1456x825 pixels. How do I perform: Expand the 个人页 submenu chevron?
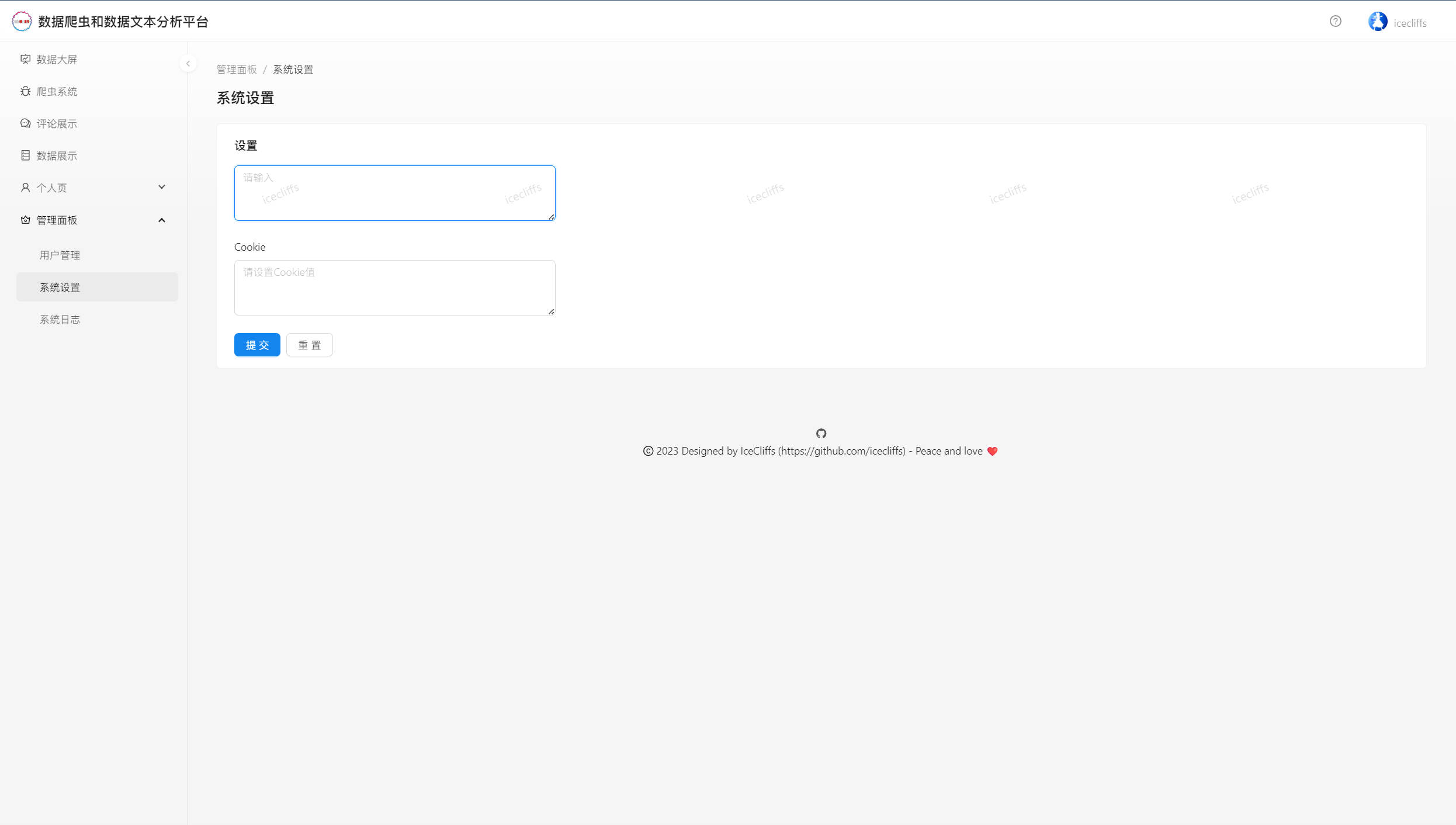click(x=162, y=187)
